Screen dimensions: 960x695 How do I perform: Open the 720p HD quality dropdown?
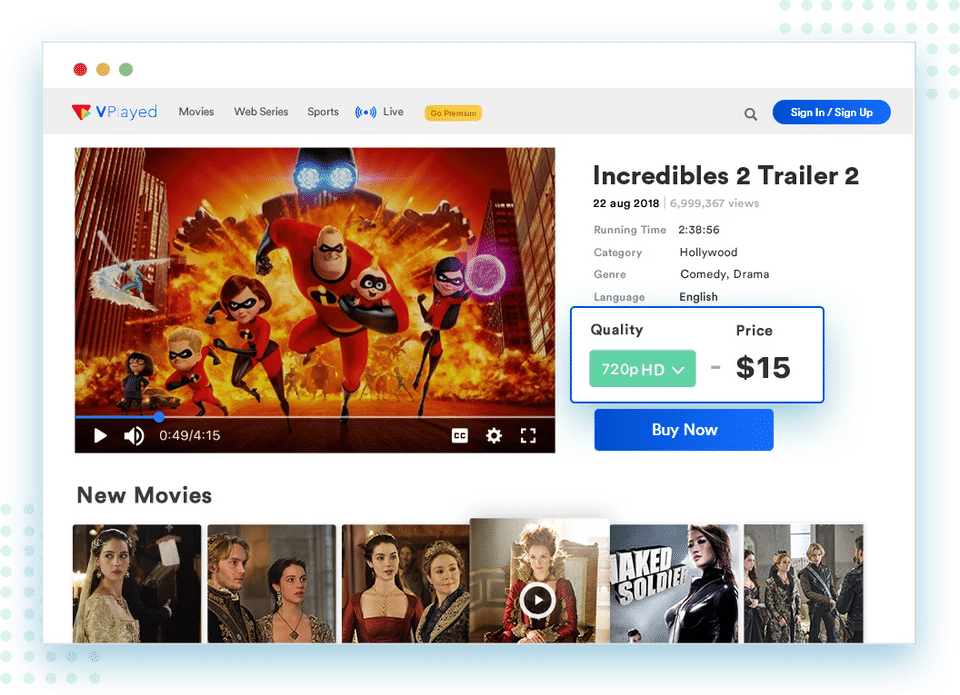[642, 369]
